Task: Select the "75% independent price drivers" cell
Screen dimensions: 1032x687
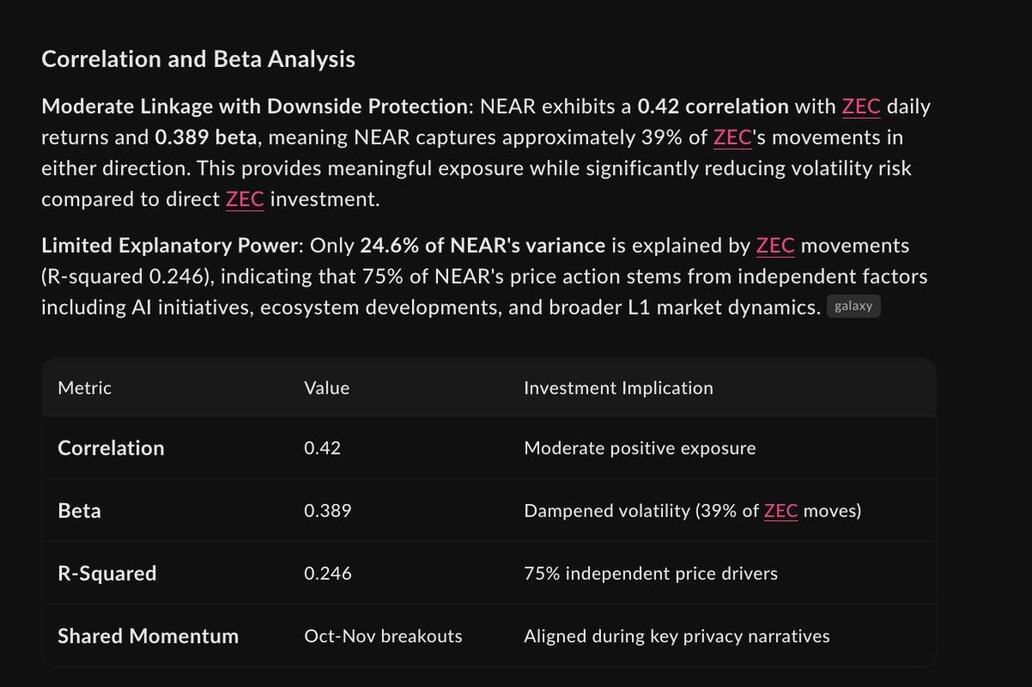Action: [x=651, y=573]
